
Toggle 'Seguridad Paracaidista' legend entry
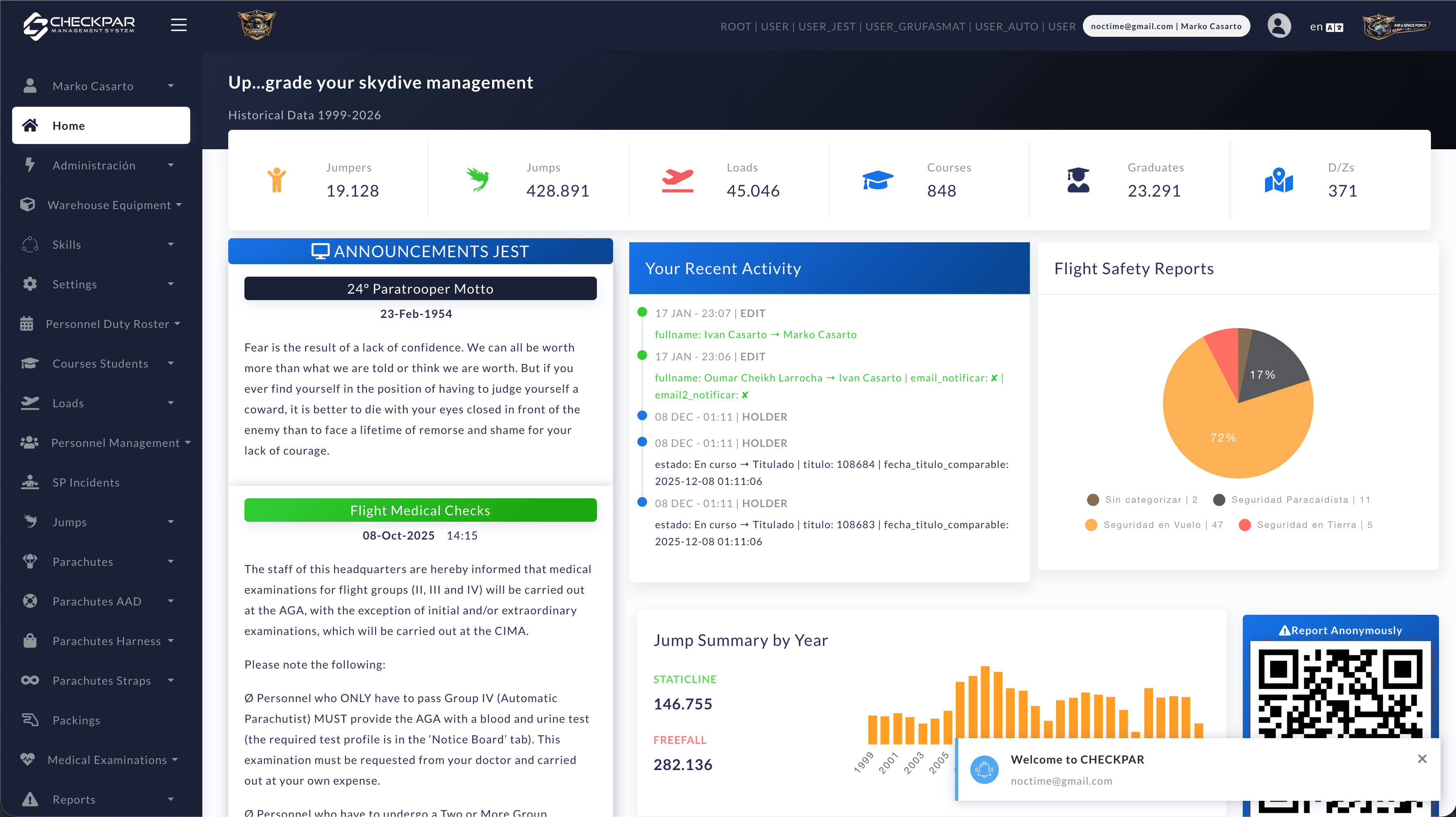pos(1292,500)
